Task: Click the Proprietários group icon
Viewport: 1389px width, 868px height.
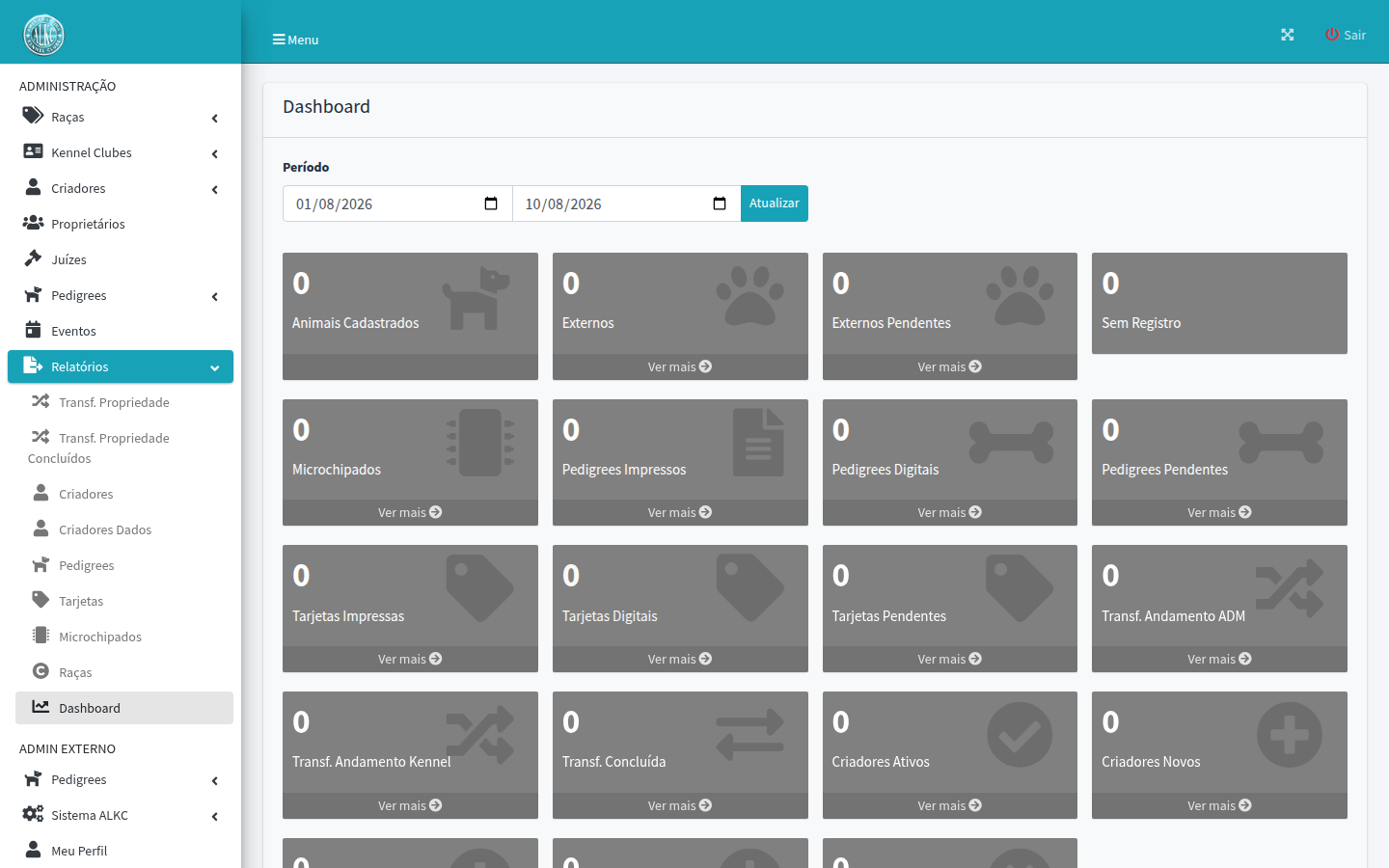Action: [33, 223]
